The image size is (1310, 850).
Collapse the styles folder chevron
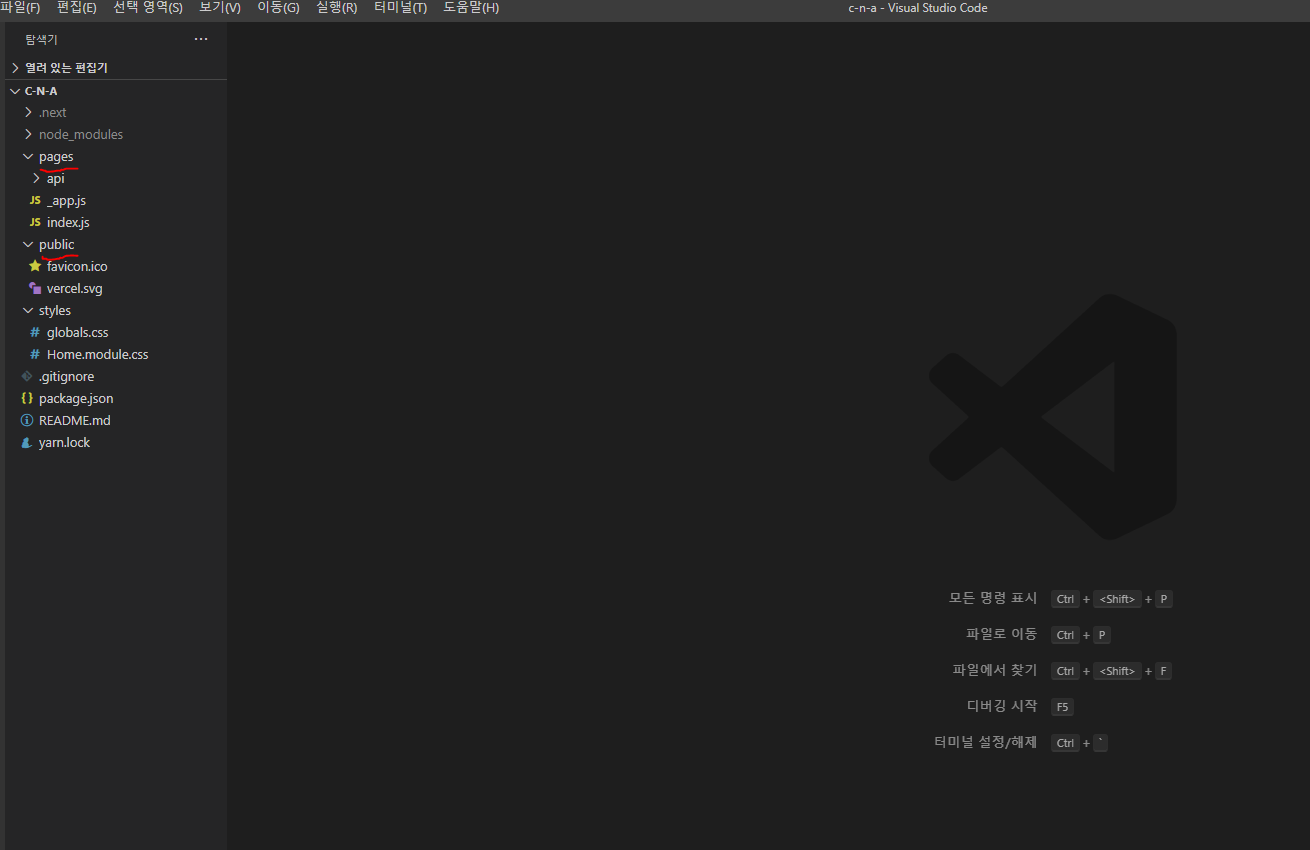pos(28,310)
